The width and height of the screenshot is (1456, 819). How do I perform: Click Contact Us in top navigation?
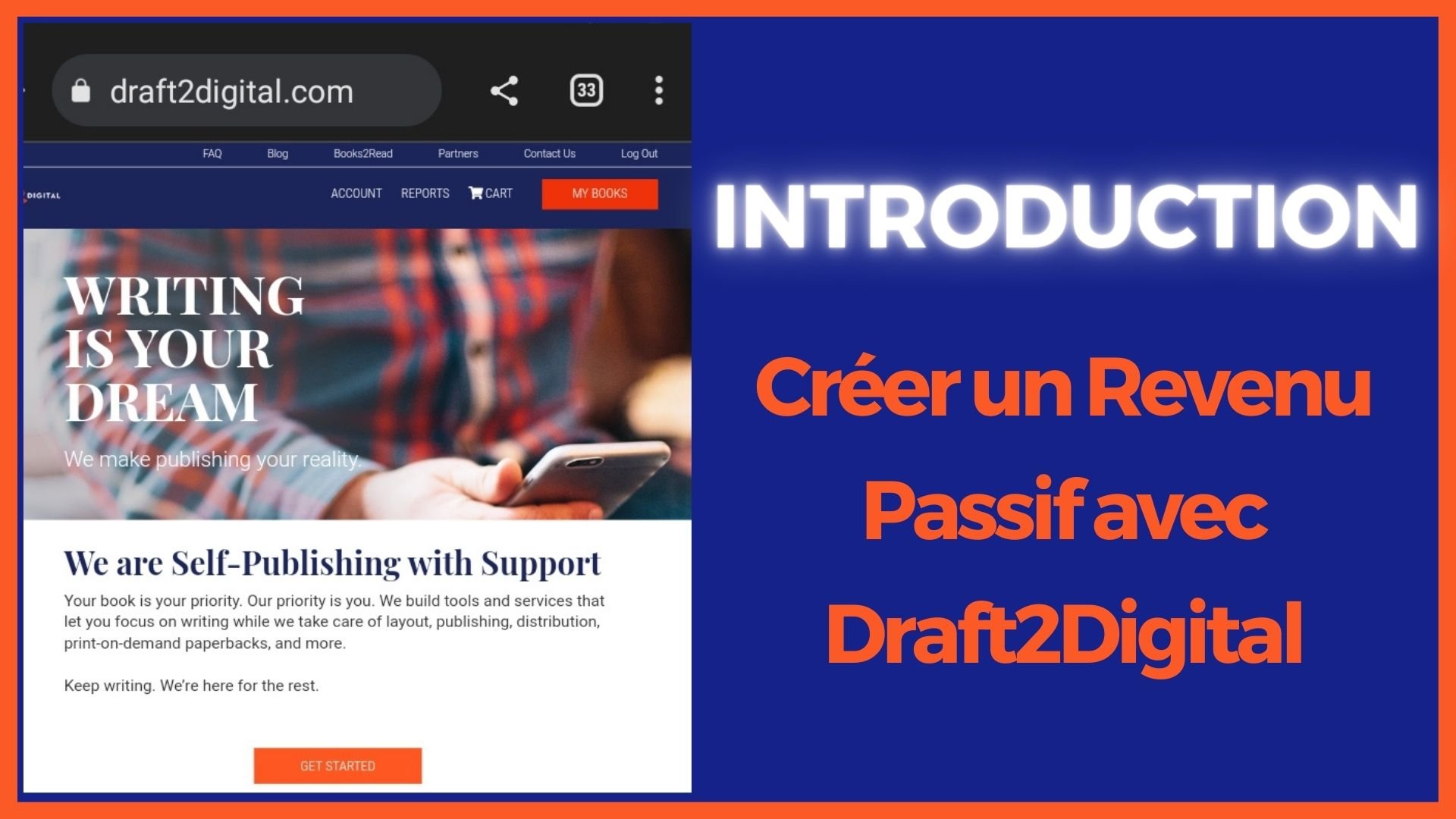549,153
